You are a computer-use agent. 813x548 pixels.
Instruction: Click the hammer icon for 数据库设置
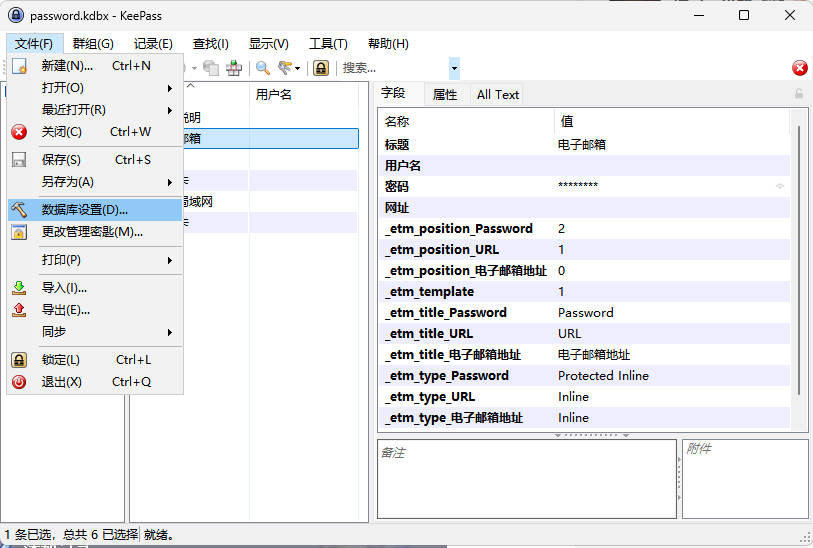click(x=19, y=210)
